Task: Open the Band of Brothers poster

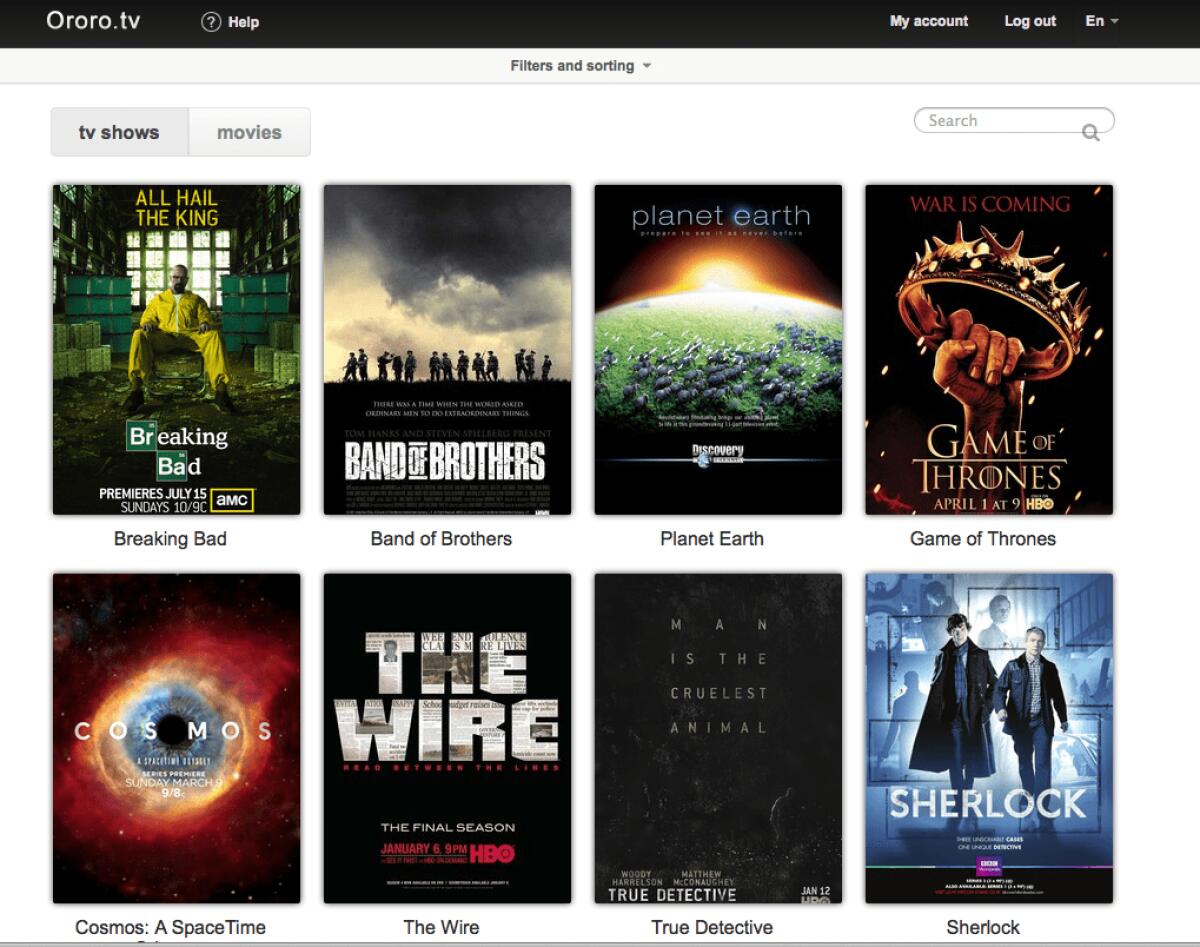Action: coord(447,350)
